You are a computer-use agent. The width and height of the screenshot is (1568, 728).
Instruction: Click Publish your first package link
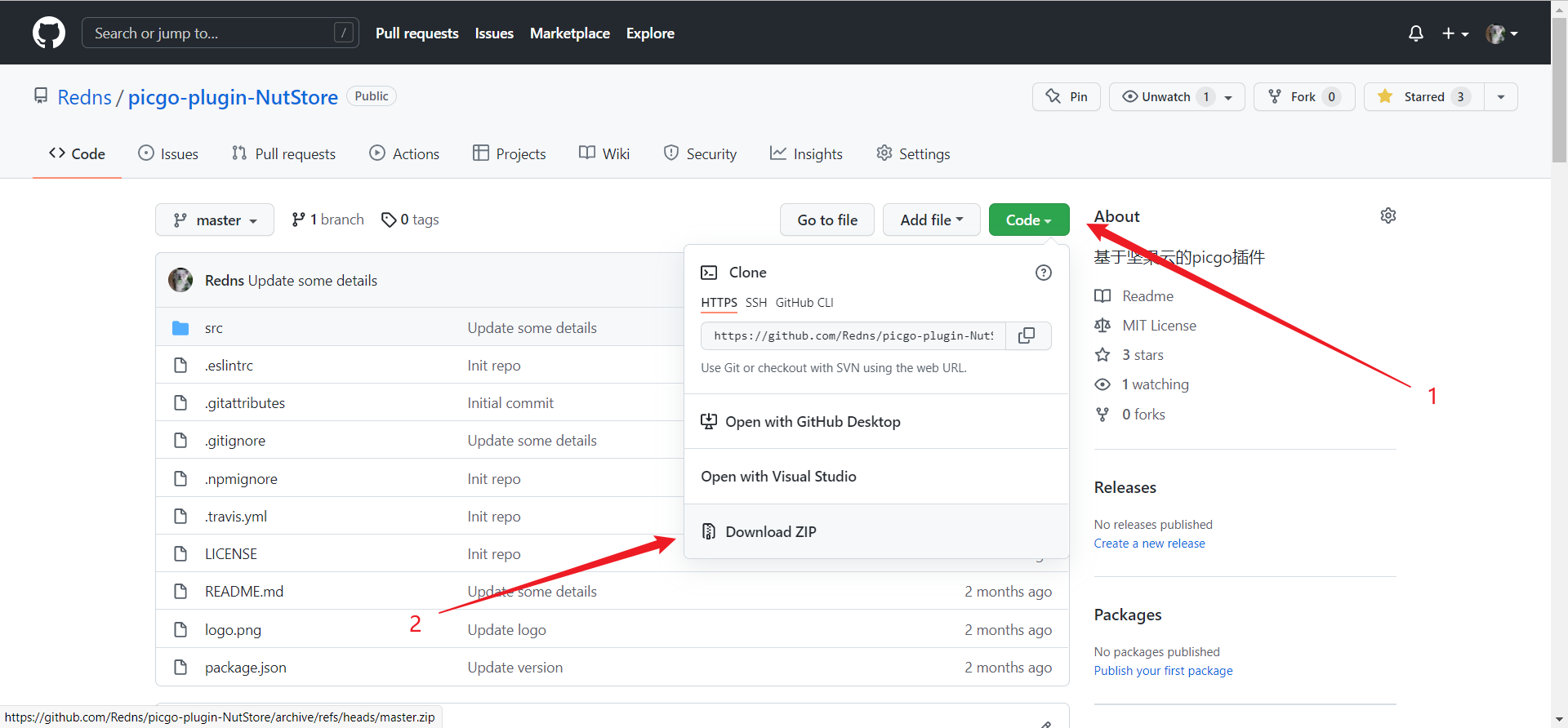(x=1163, y=671)
